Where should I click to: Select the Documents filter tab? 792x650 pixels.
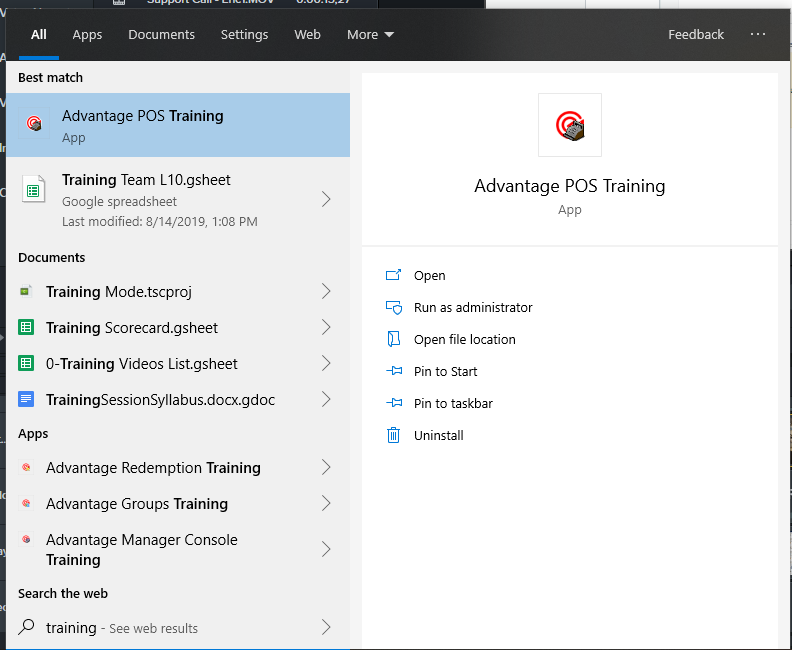coord(161,34)
